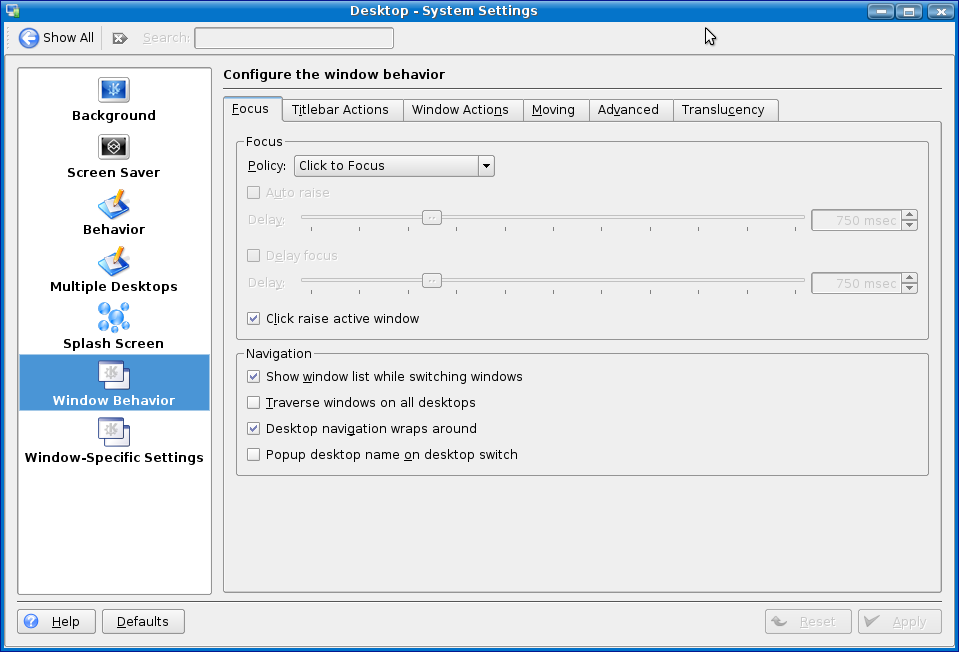Disable Click raise active window checkbox
This screenshot has width=959, height=652.
254,319
